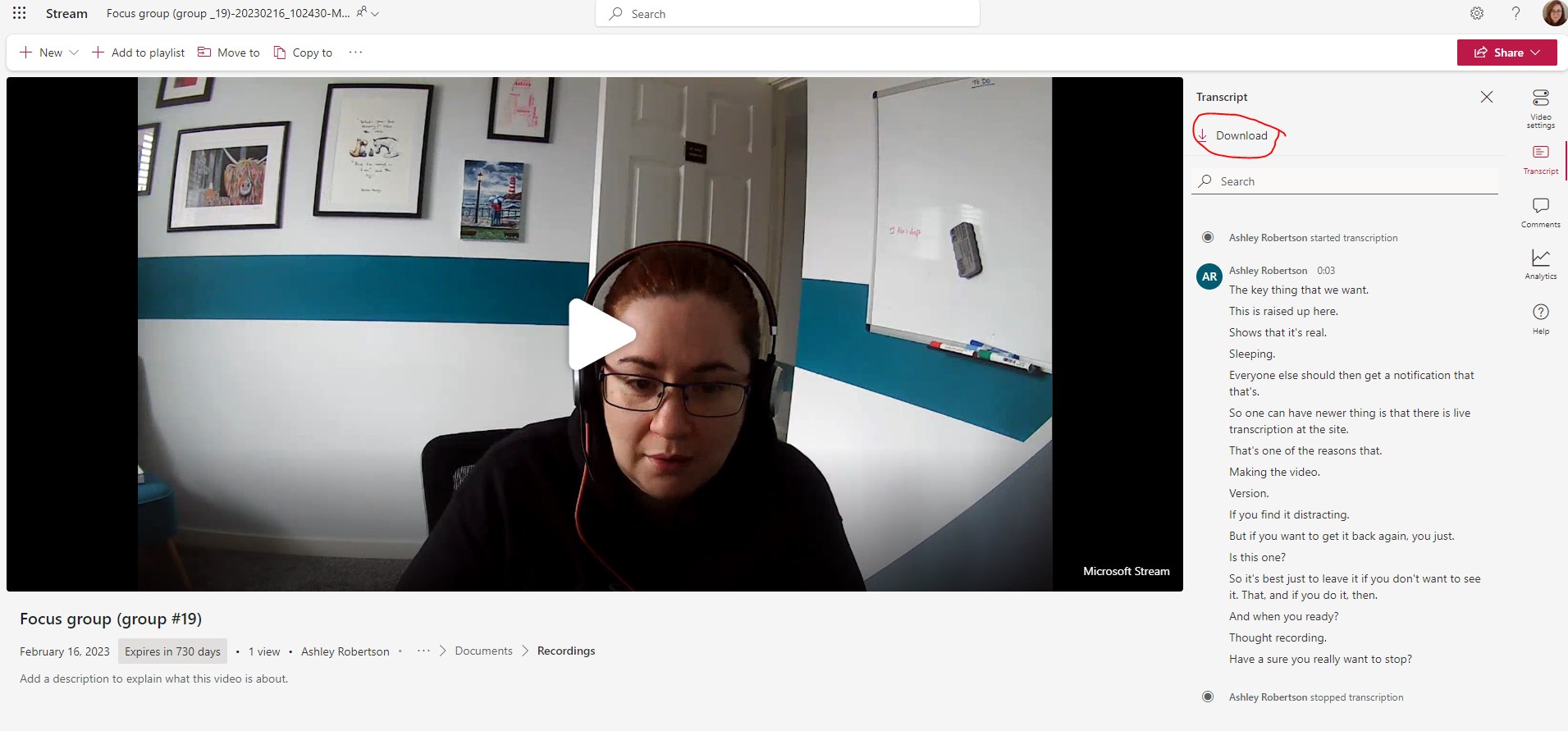Switch to the Transcript tab
Viewport: 1568px width, 731px height.
pos(1540,159)
